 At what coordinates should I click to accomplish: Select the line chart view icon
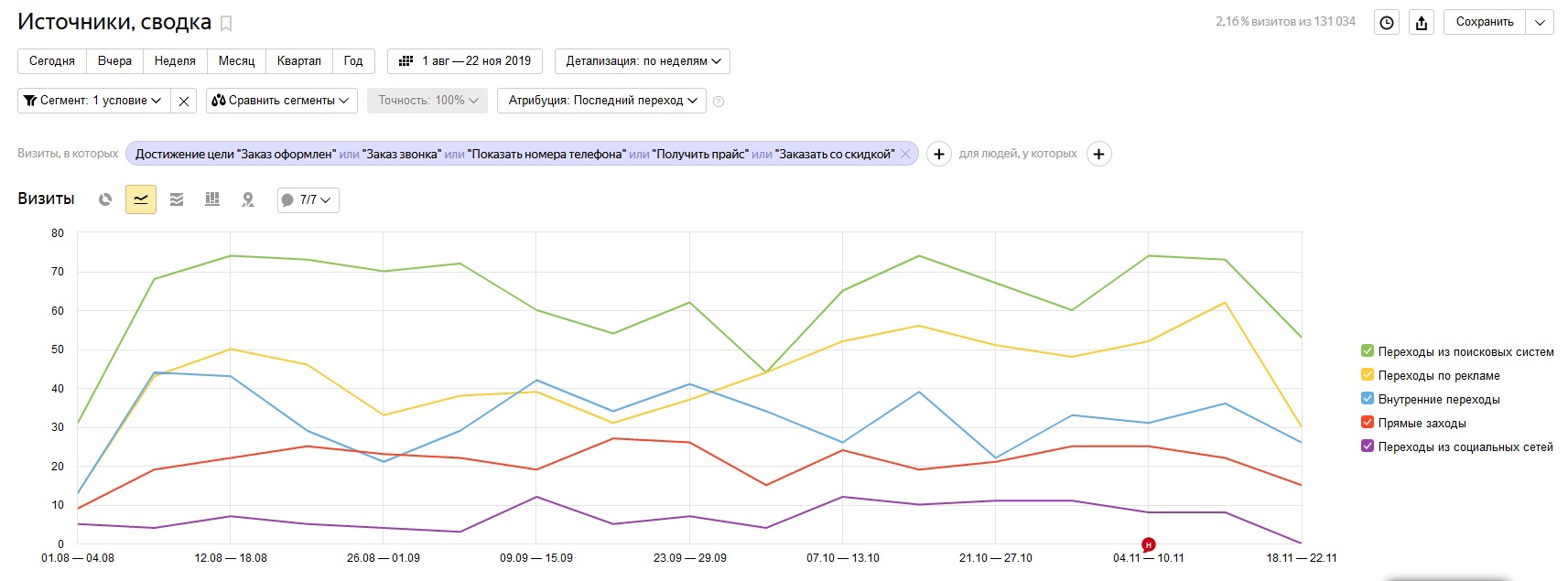pyautogui.click(x=141, y=199)
